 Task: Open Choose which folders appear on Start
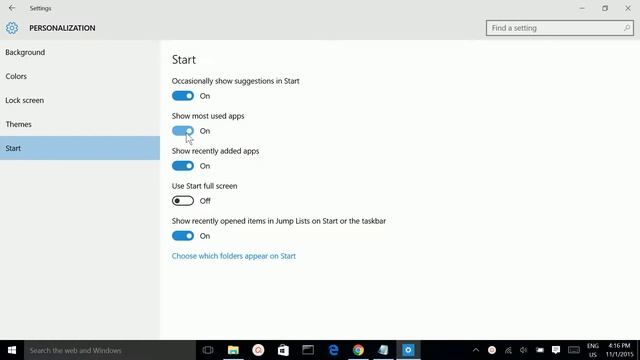(233, 256)
